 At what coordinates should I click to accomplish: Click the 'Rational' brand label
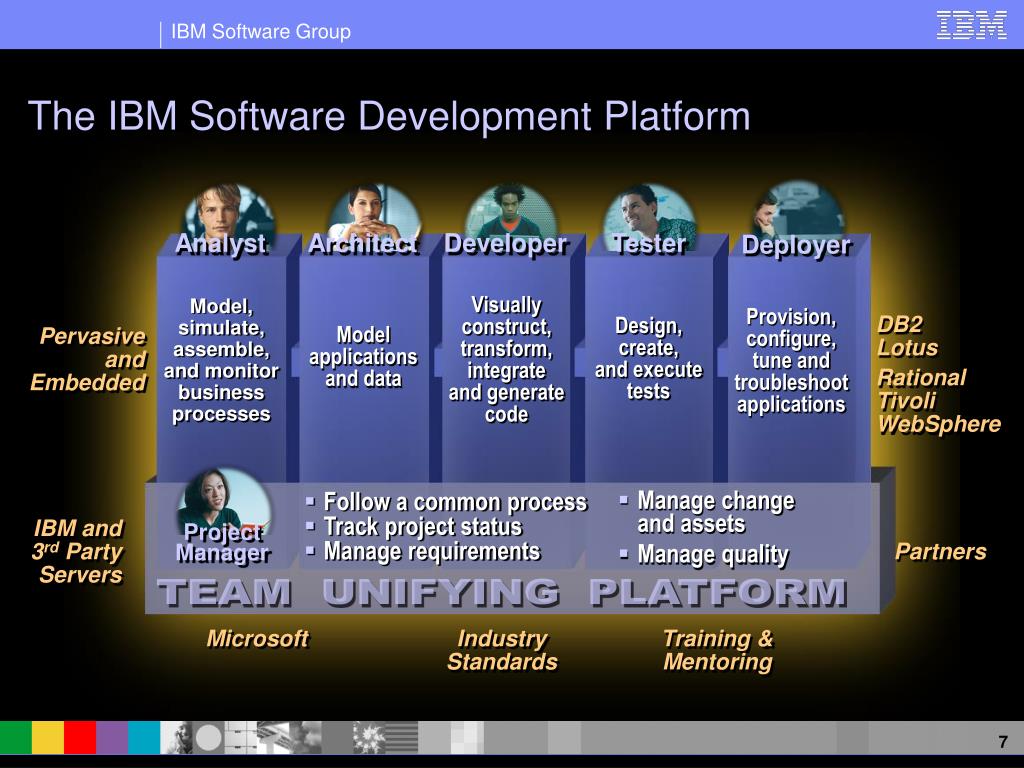tap(921, 377)
